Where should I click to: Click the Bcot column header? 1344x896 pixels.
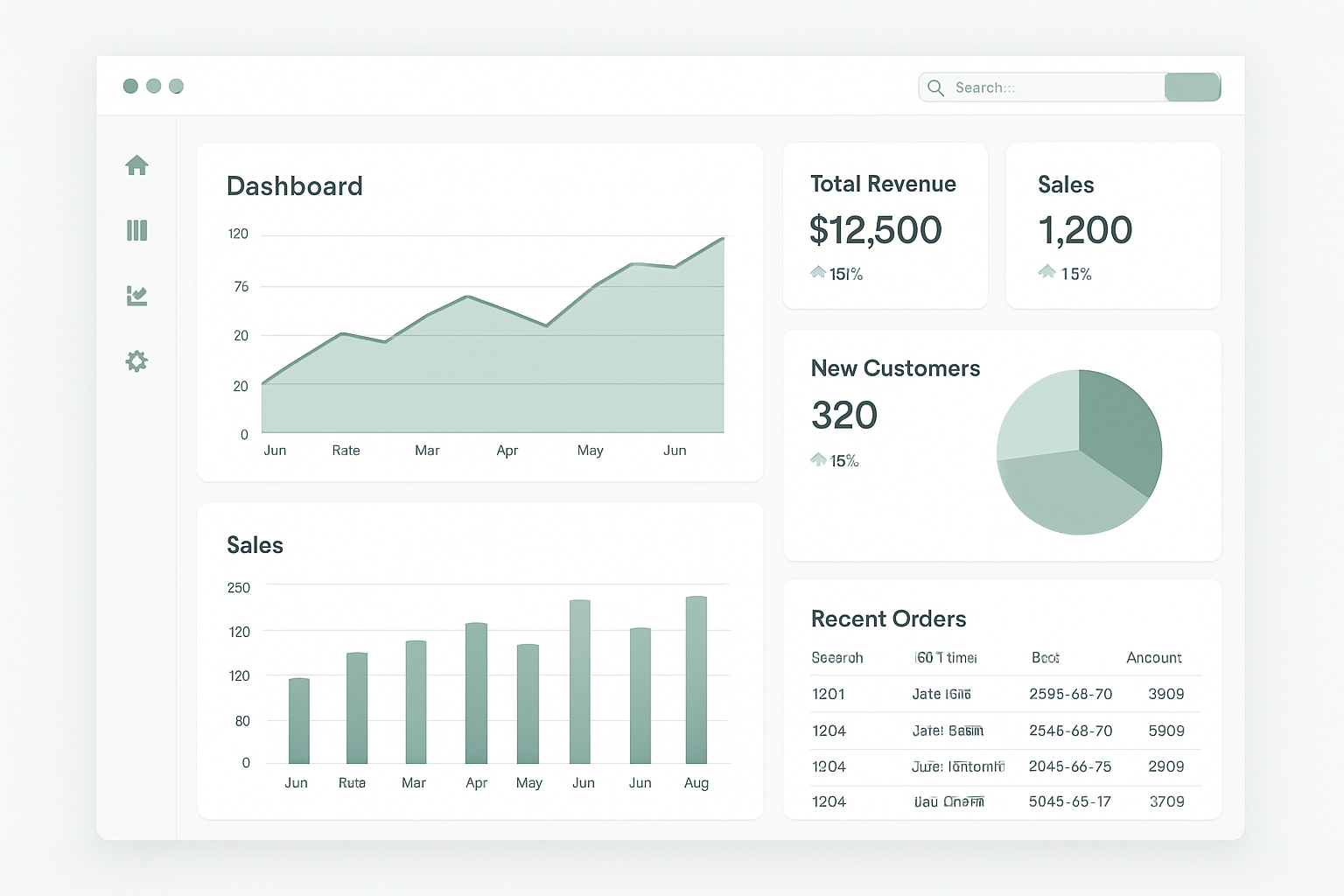(x=1046, y=657)
